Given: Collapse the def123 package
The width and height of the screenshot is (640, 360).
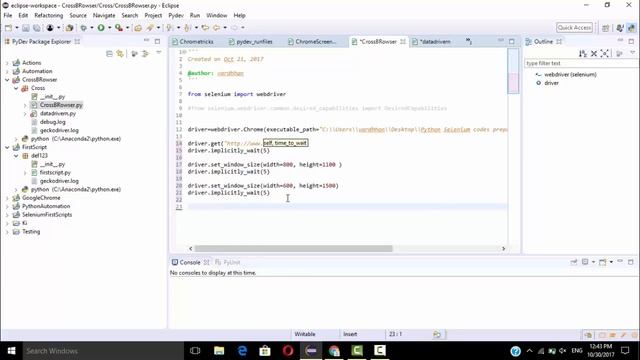Looking at the screenshot, I should click(16, 156).
